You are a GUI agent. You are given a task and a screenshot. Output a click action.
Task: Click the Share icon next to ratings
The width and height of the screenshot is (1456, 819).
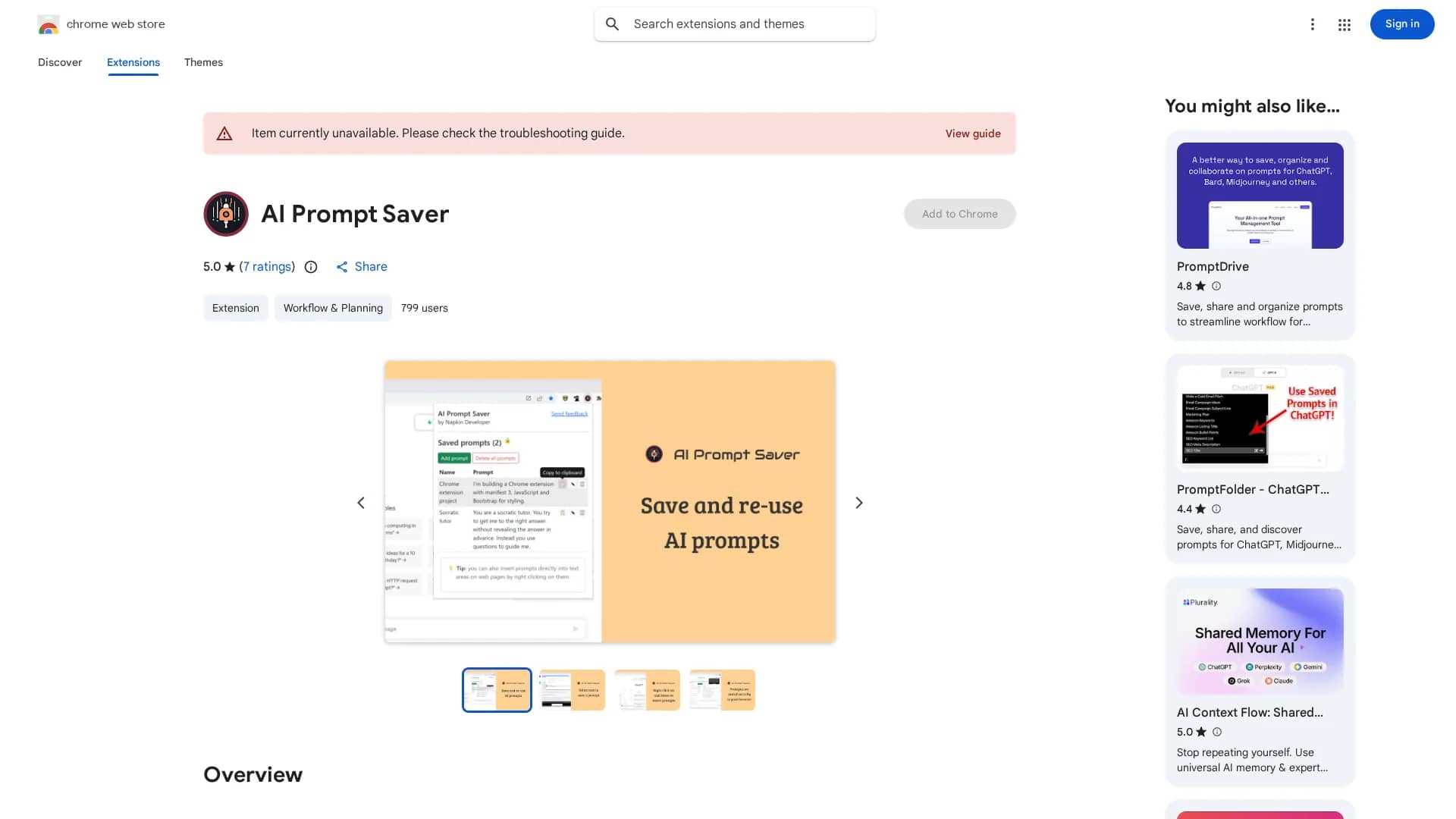[342, 267]
